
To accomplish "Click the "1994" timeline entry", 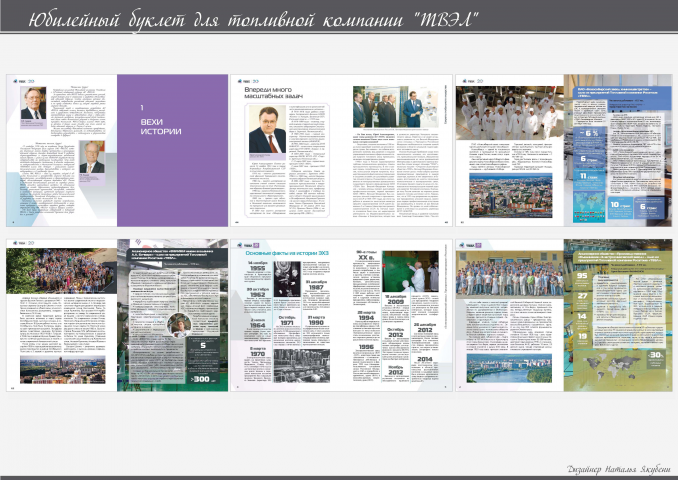I will (366, 317).
